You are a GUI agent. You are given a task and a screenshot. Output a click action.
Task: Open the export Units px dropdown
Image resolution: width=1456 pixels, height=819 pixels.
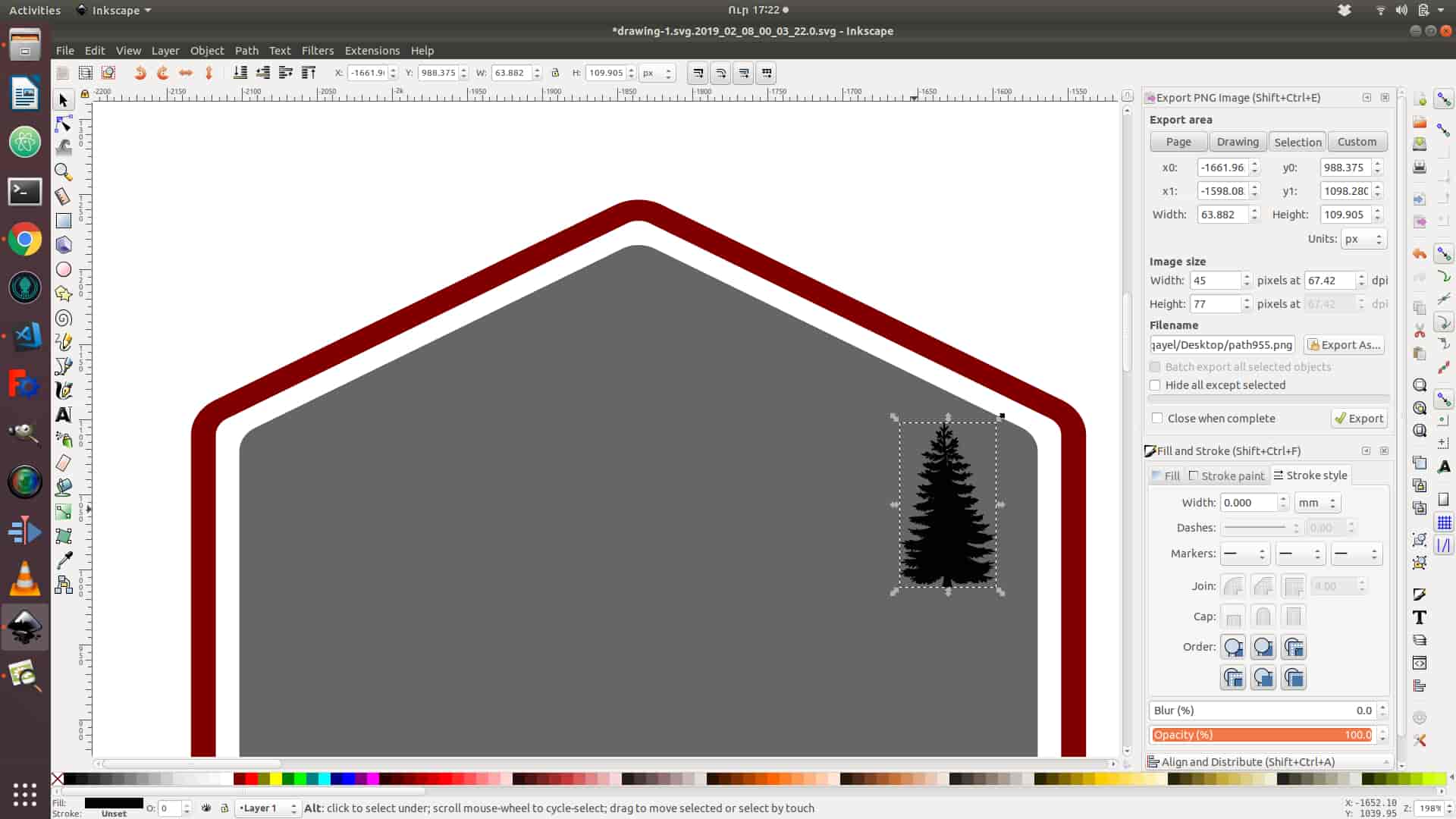coord(1363,239)
